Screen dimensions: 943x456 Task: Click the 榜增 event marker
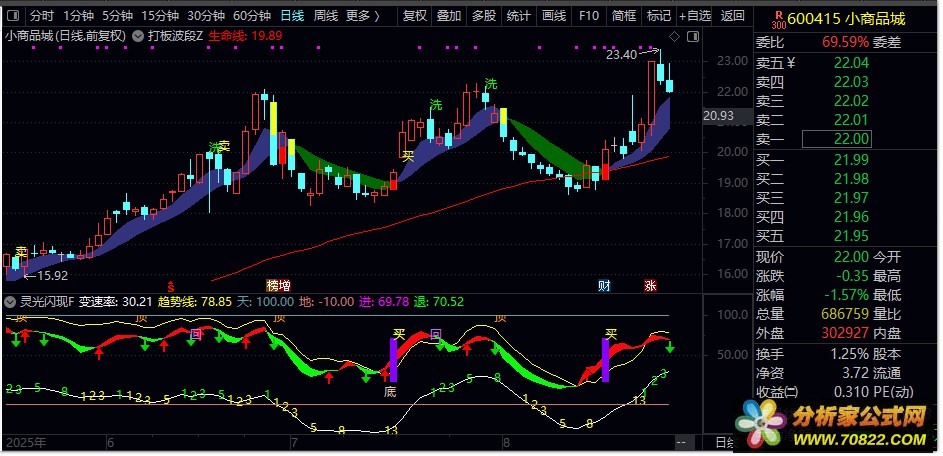coord(278,285)
